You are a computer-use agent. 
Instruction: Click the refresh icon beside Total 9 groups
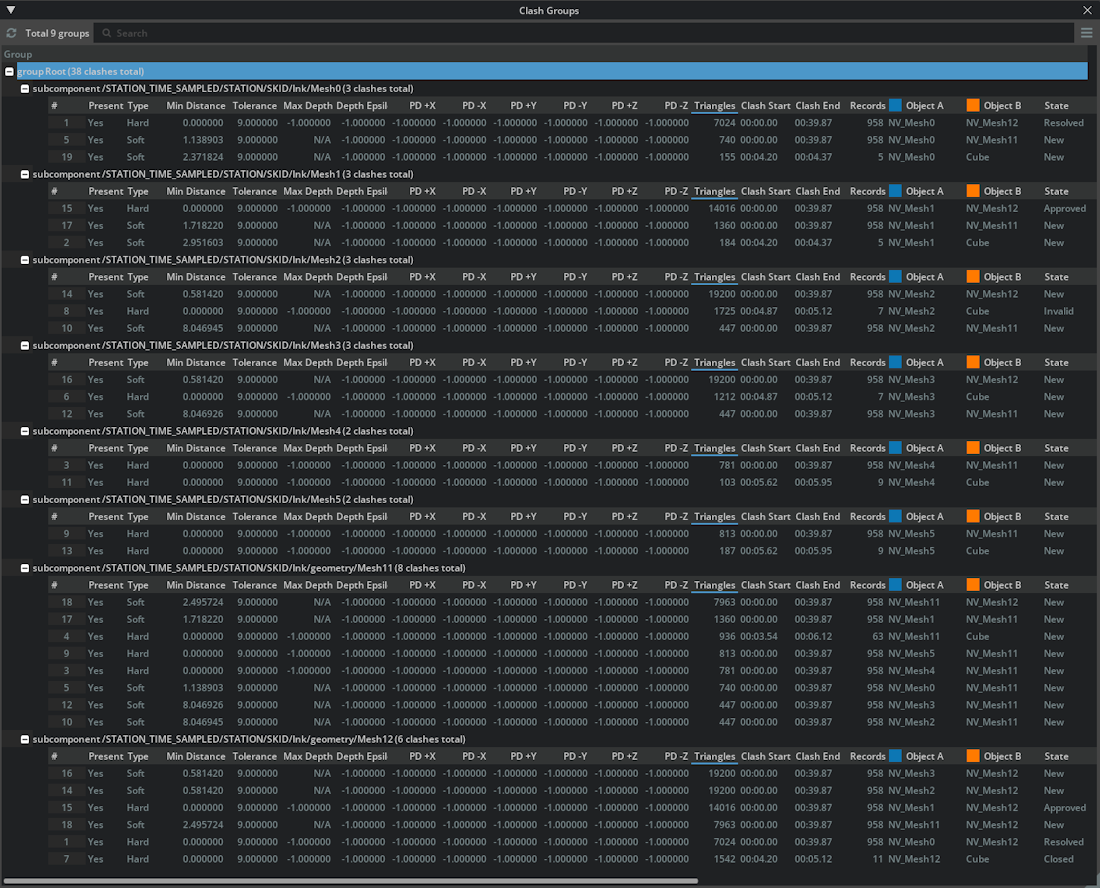click(12, 33)
